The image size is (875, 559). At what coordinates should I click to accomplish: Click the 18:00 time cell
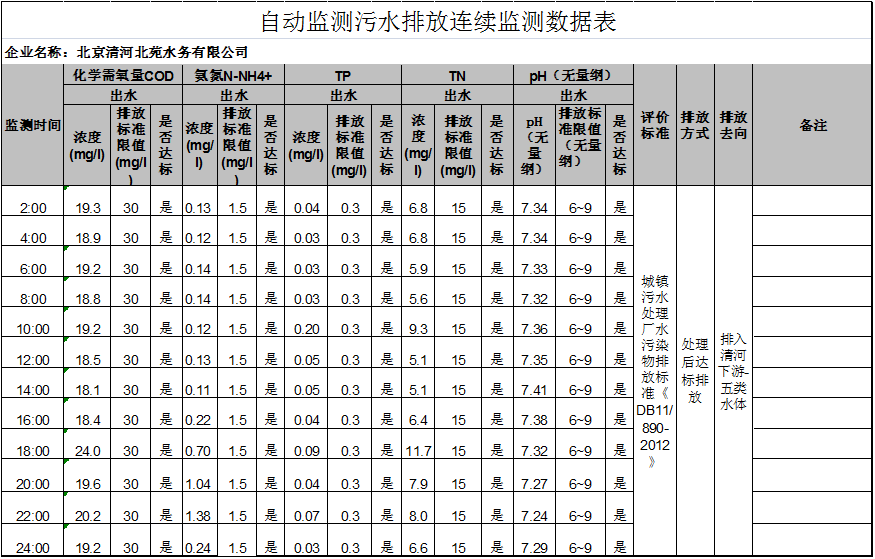[x=33, y=444]
